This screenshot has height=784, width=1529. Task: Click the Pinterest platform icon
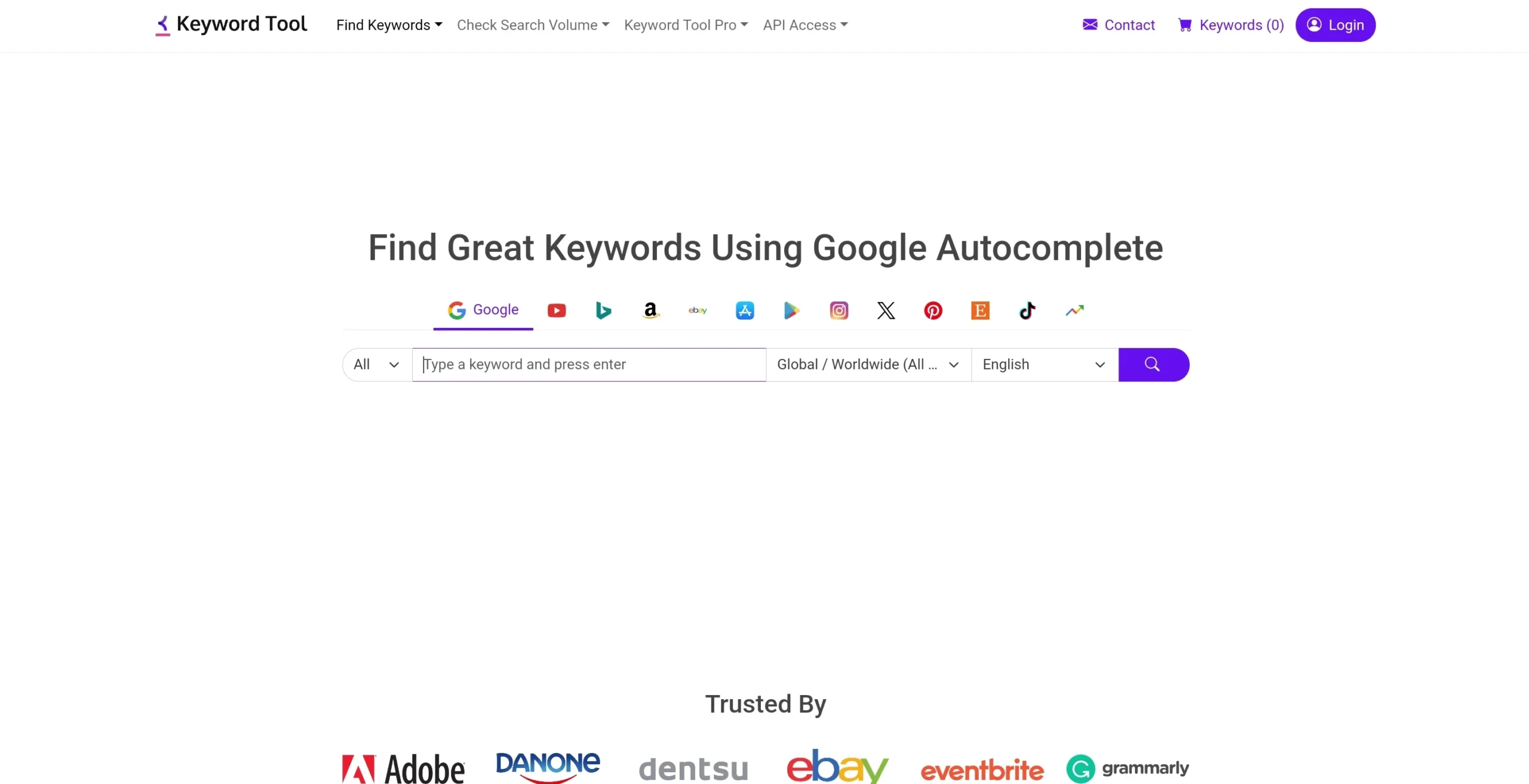[x=932, y=310]
